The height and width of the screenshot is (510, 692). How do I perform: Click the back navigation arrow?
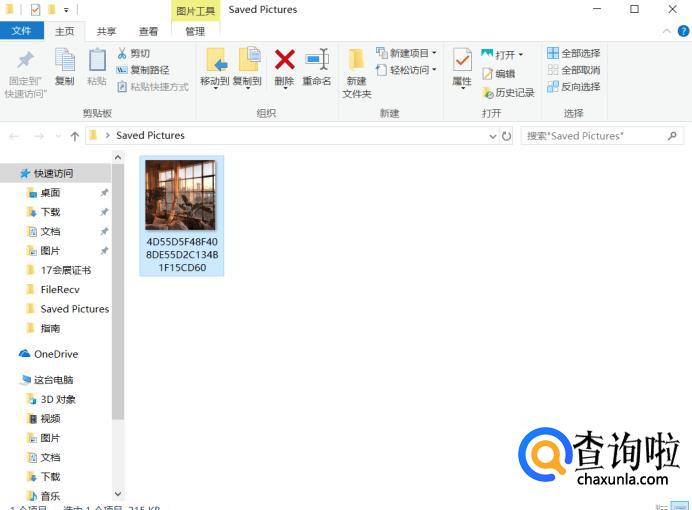14,136
